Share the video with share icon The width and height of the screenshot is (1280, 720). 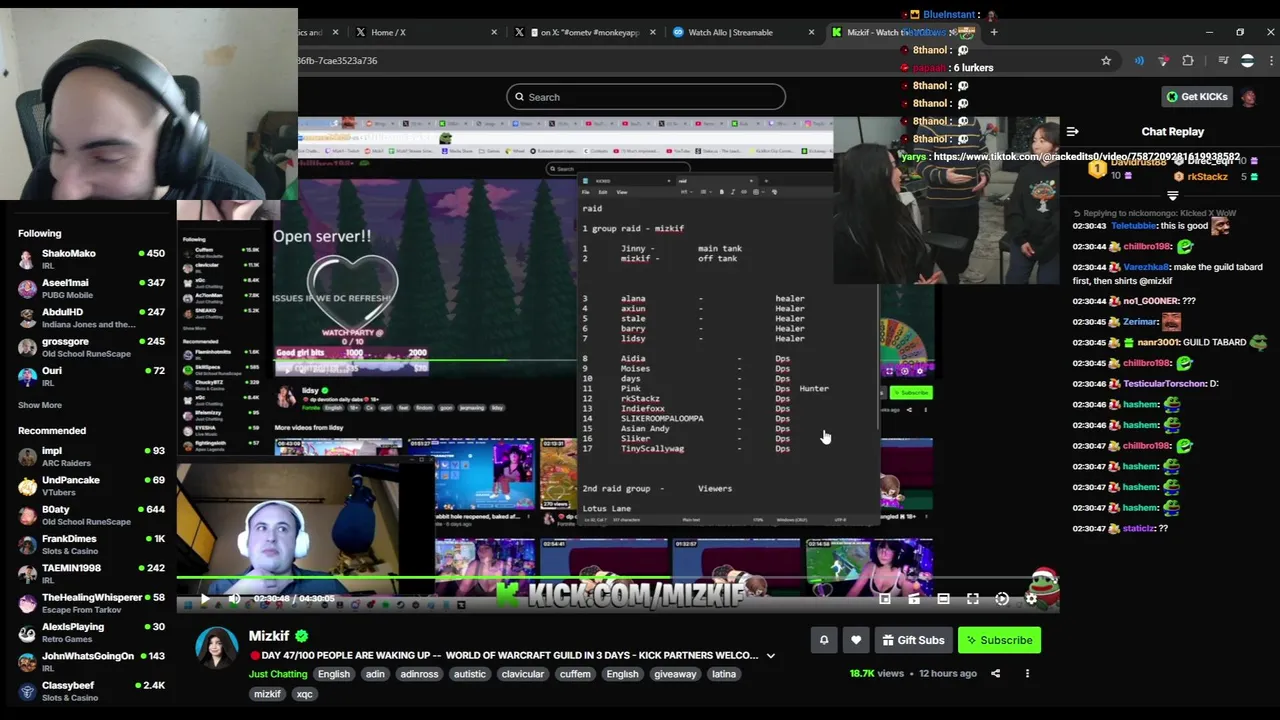995,674
